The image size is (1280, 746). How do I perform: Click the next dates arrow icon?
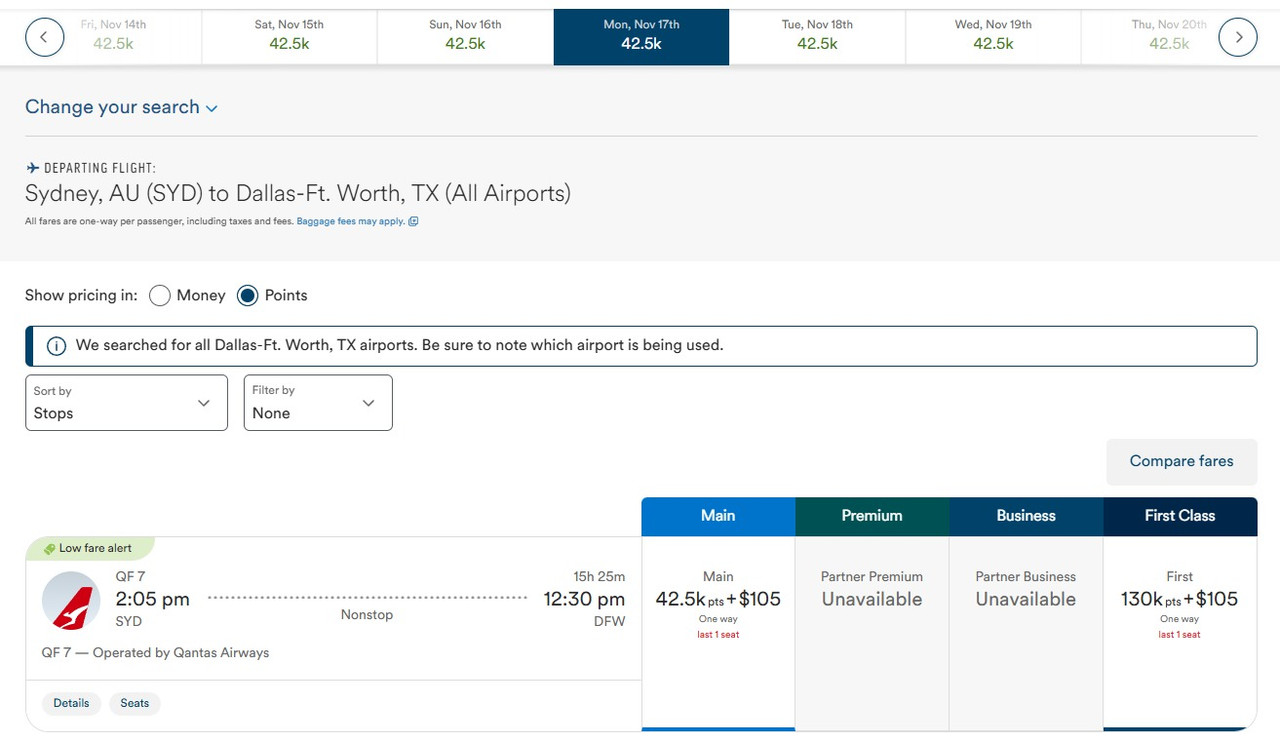click(1238, 37)
